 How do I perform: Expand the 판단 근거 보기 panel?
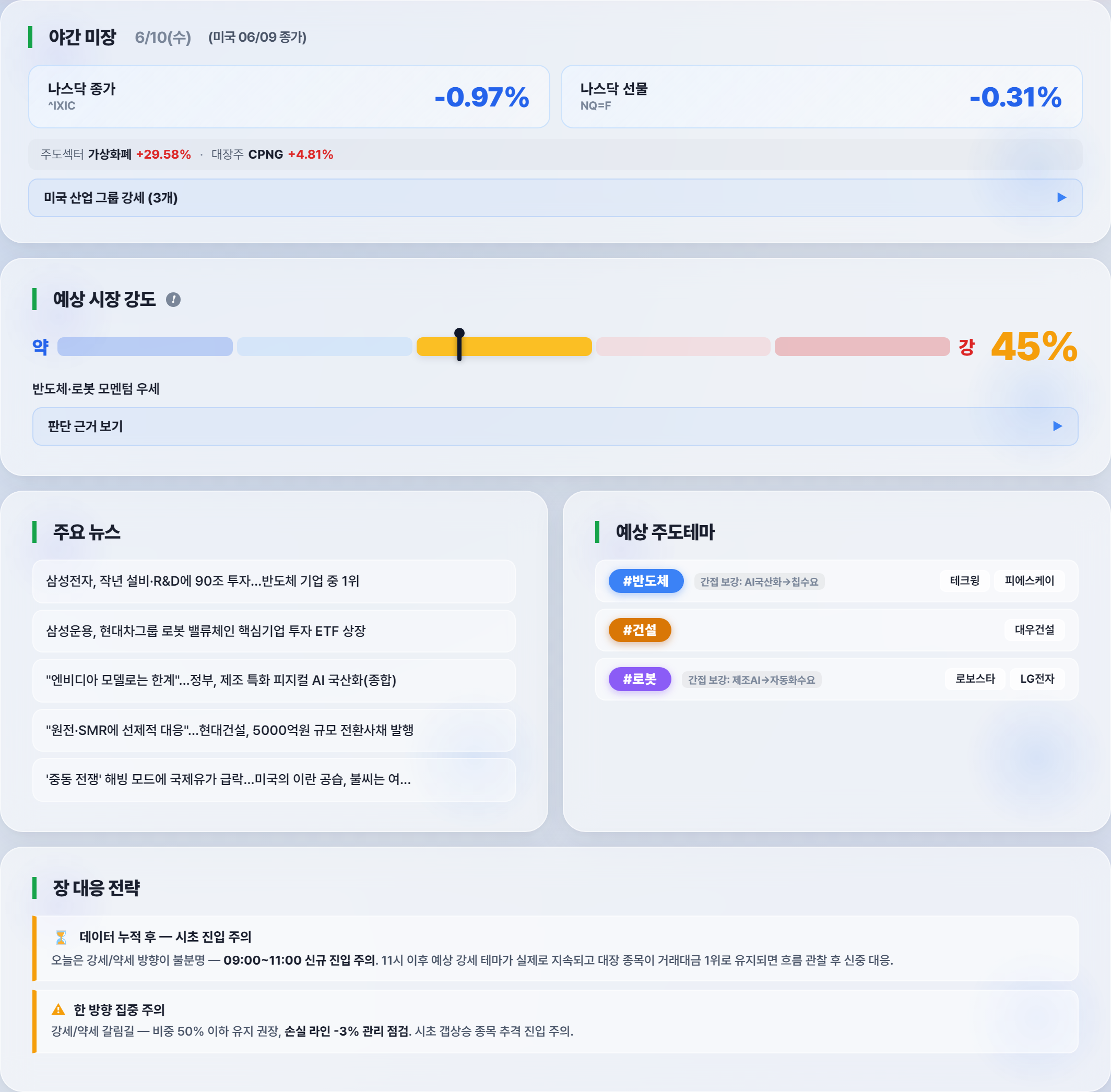click(x=555, y=426)
